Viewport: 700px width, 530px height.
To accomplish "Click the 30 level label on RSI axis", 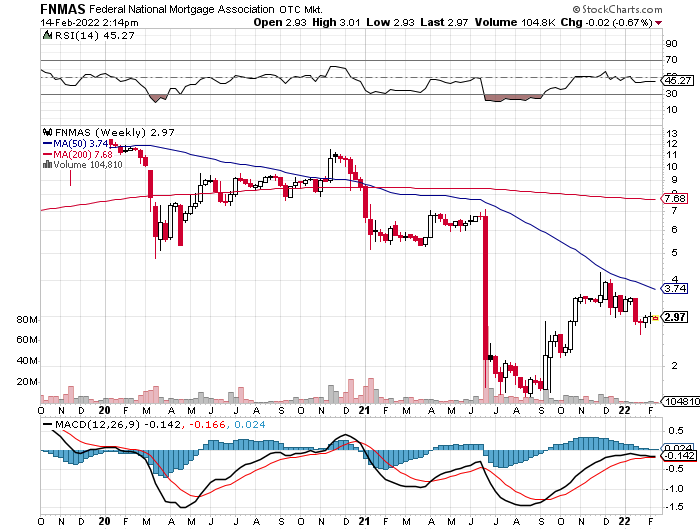I will [x=671, y=94].
